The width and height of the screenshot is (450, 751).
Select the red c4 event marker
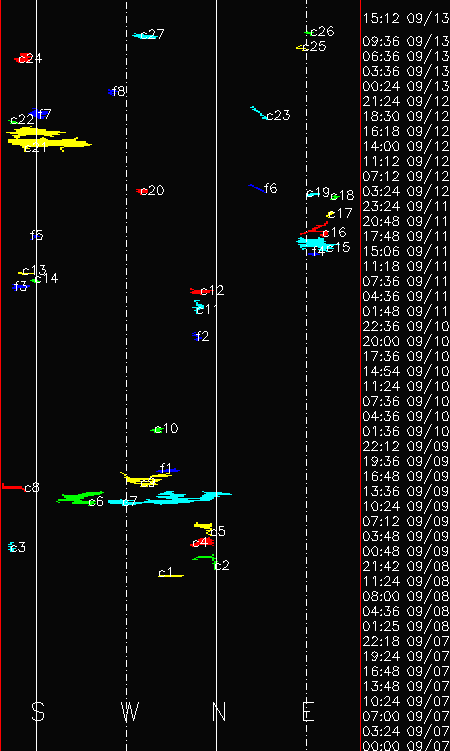pos(202,542)
